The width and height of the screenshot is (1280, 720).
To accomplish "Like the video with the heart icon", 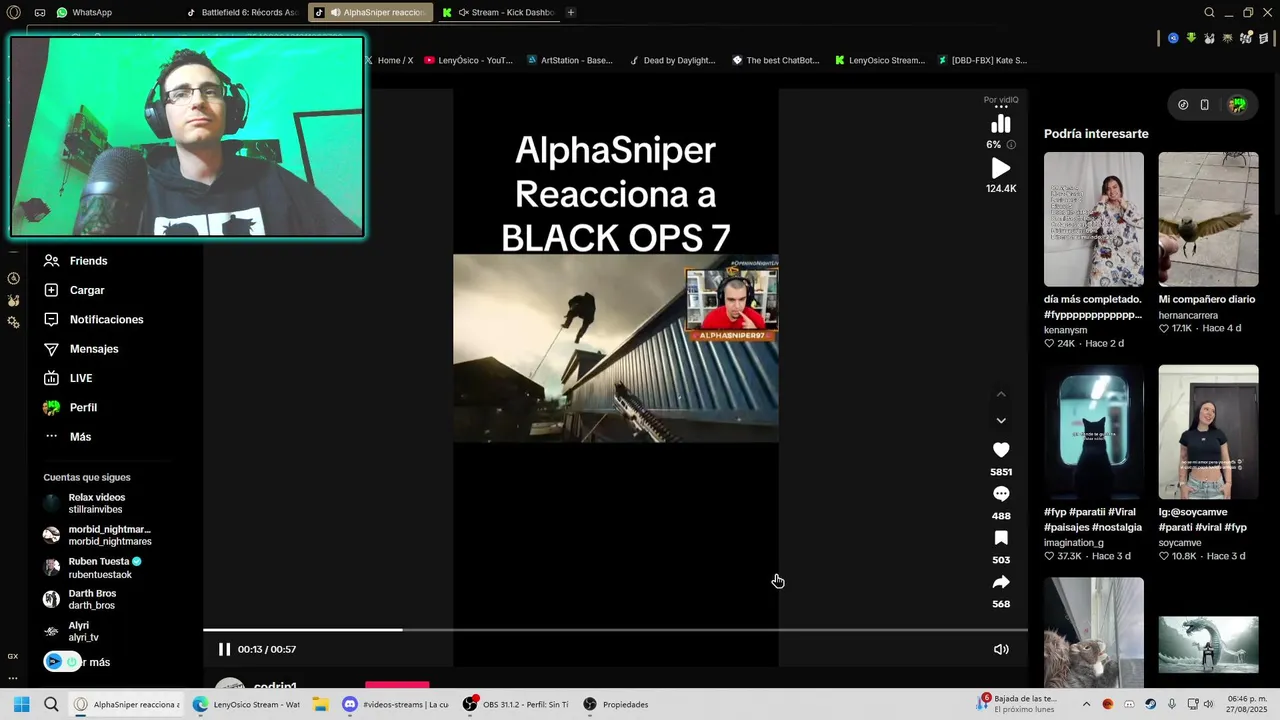I will point(1001,450).
